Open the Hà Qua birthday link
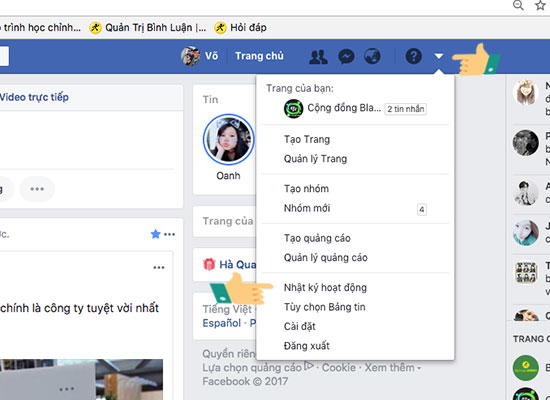The height and width of the screenshot is (400, 550). 237,265
